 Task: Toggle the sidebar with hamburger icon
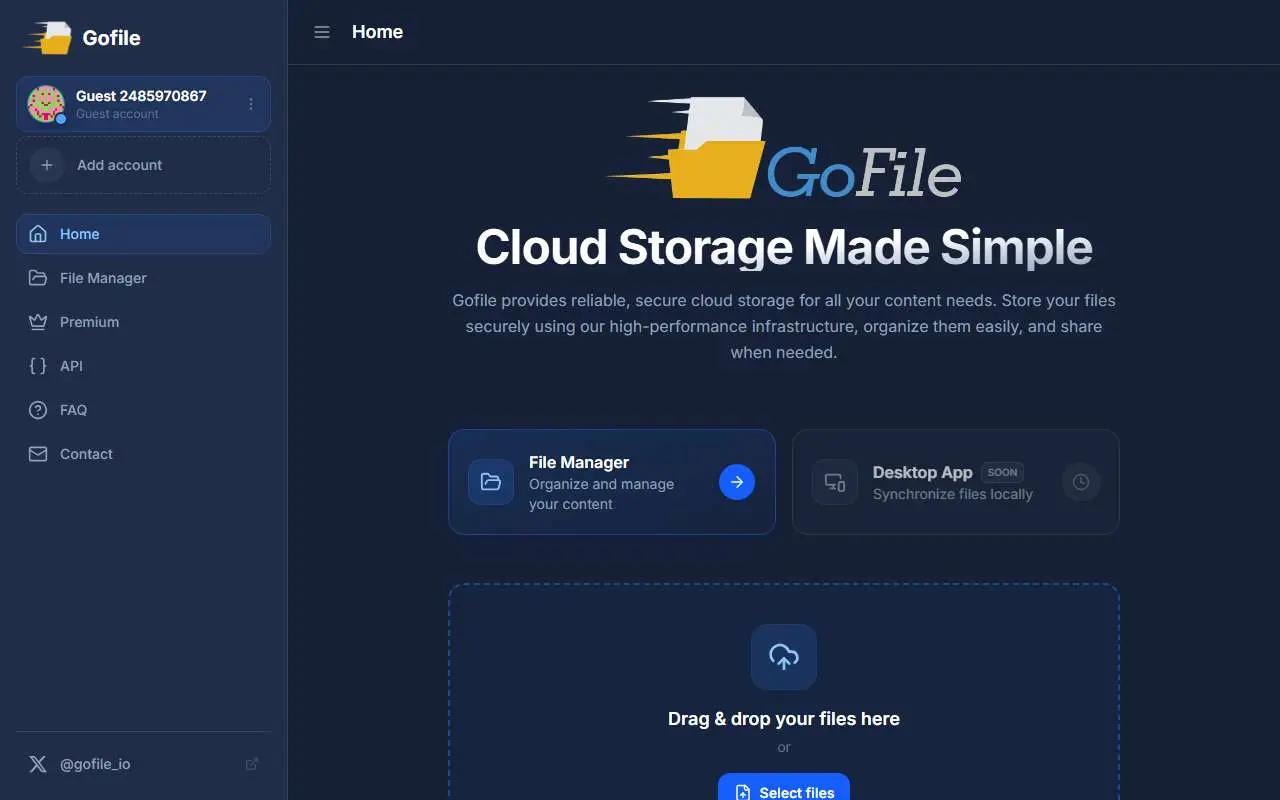(322, 32)
